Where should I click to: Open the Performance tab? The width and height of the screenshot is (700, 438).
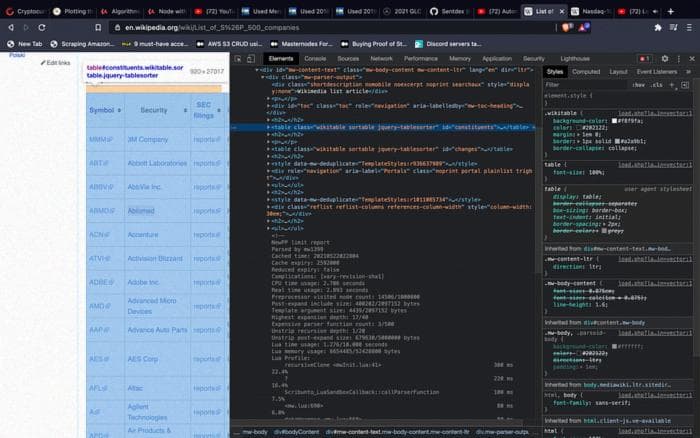coord(421,58)
